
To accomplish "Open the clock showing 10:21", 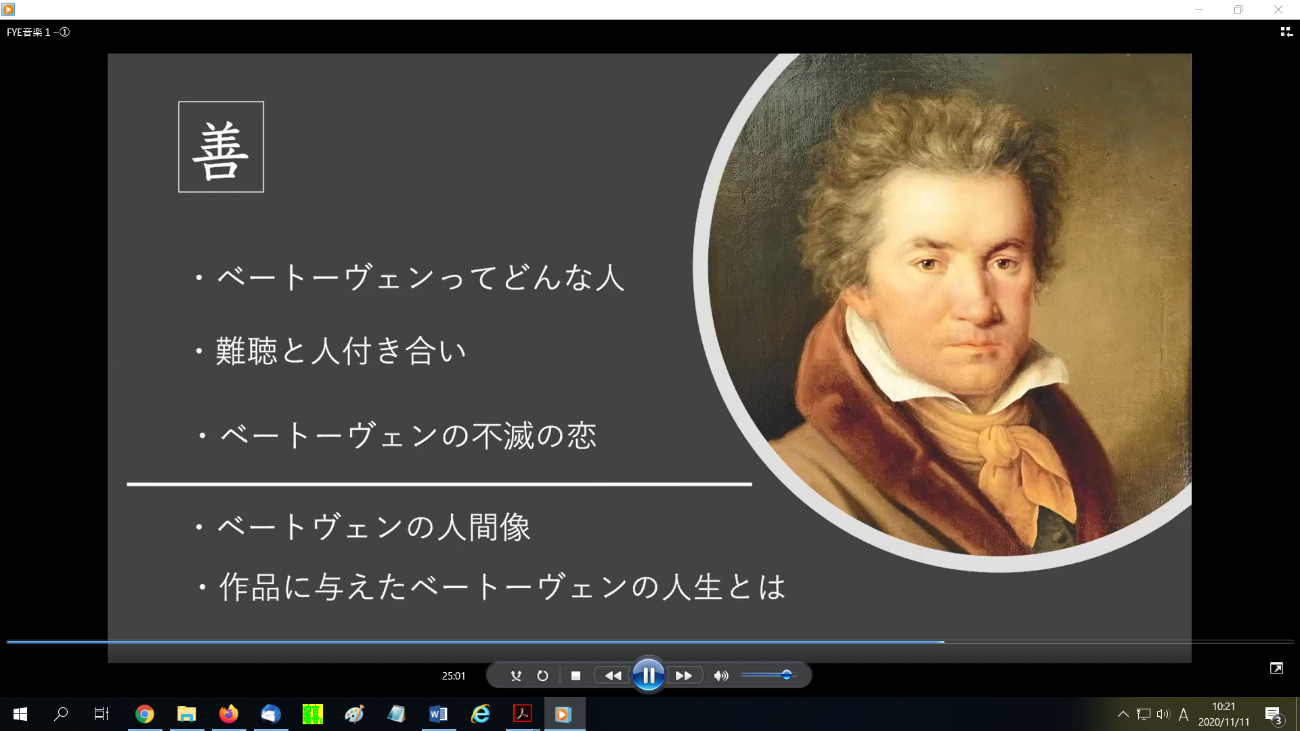I will pos(1224,714).
